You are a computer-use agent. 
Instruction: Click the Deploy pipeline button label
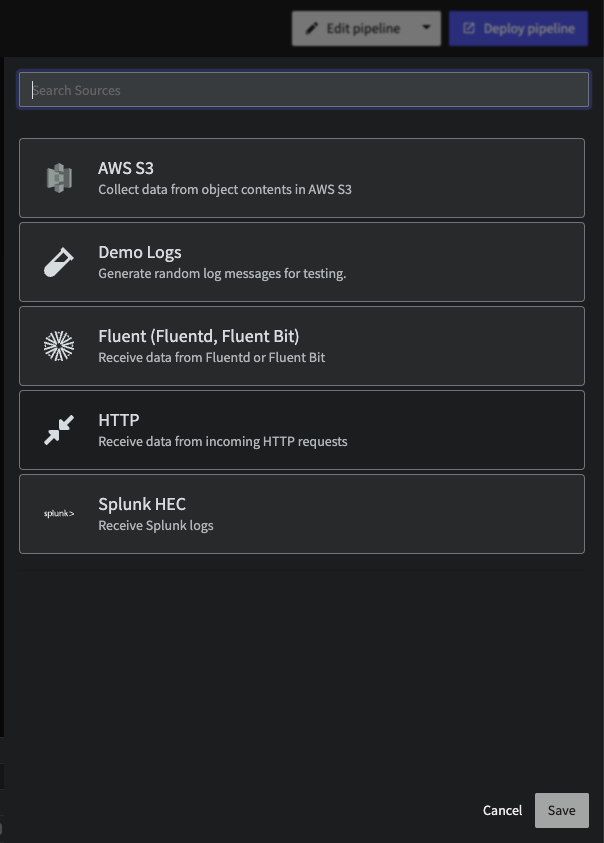[x=529, y=28]
